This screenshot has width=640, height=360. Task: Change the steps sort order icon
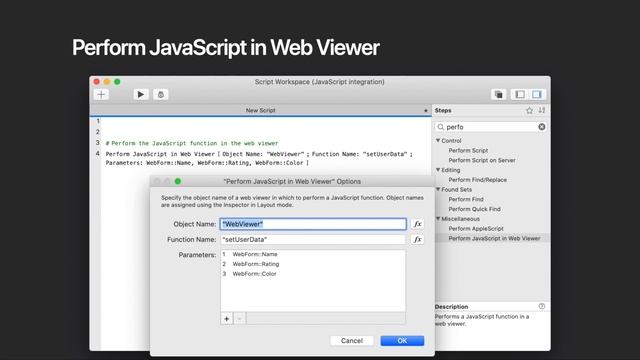[542, 111]
